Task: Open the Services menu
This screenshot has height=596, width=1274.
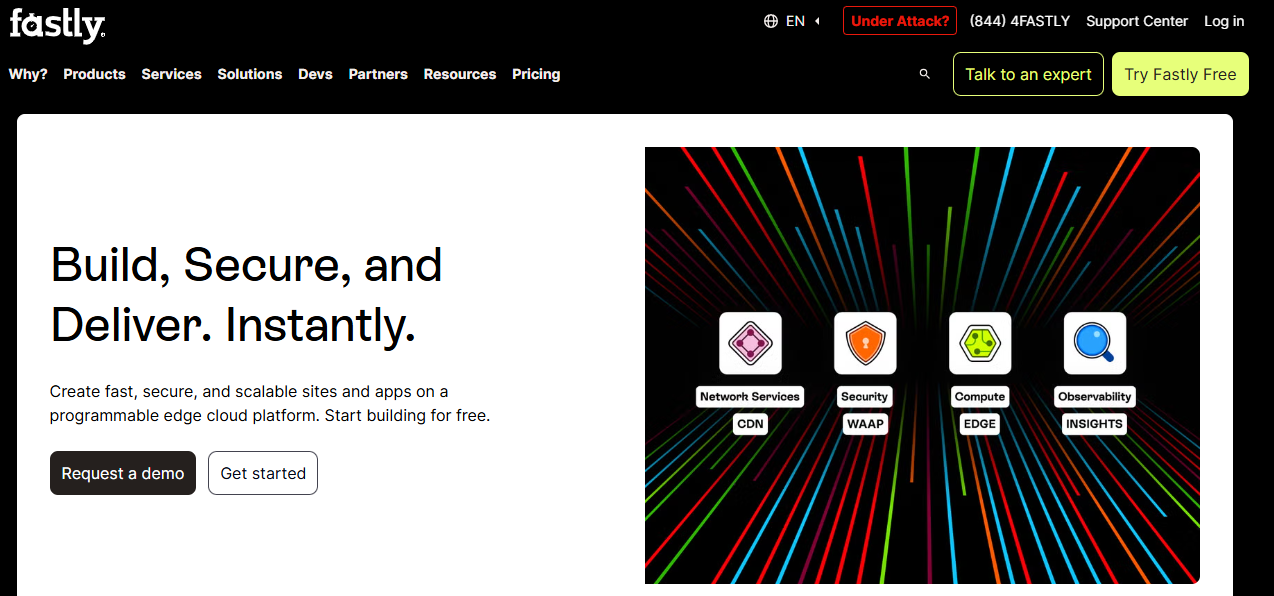Action: 171,74
